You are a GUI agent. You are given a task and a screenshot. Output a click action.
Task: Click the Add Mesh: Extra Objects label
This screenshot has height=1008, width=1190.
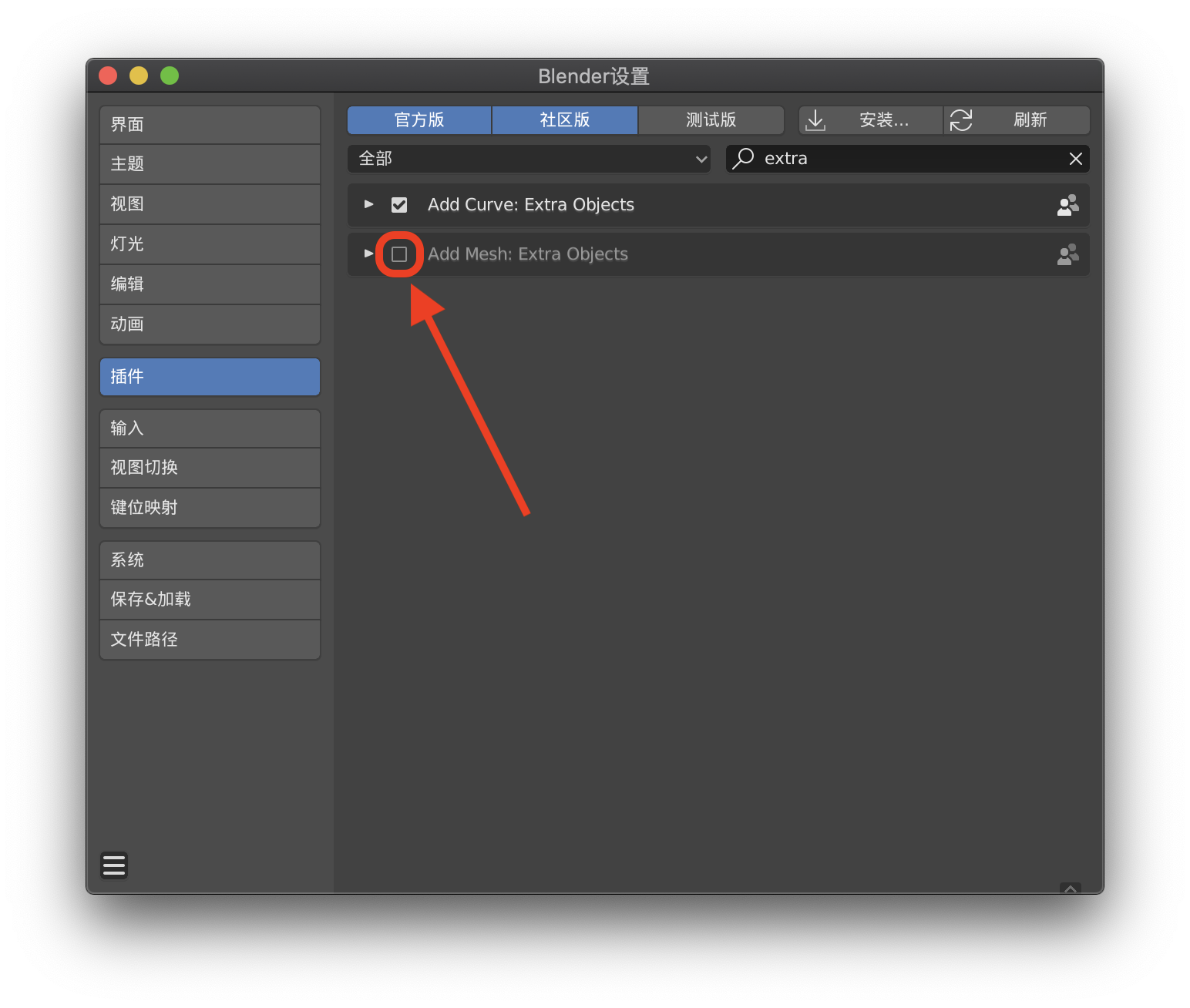528,254
